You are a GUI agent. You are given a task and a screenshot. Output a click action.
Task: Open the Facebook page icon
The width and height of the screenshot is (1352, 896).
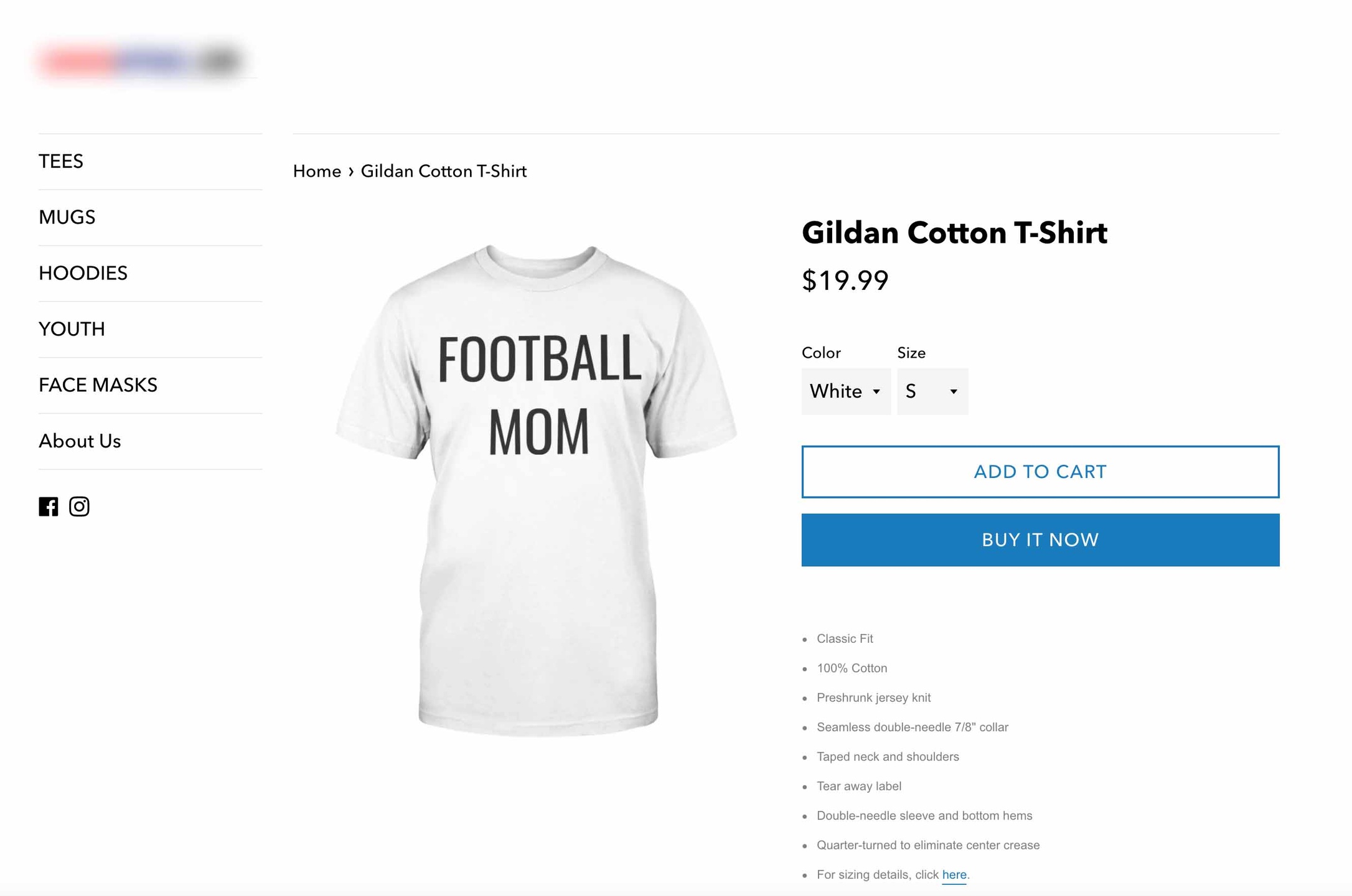click(48, 506)
